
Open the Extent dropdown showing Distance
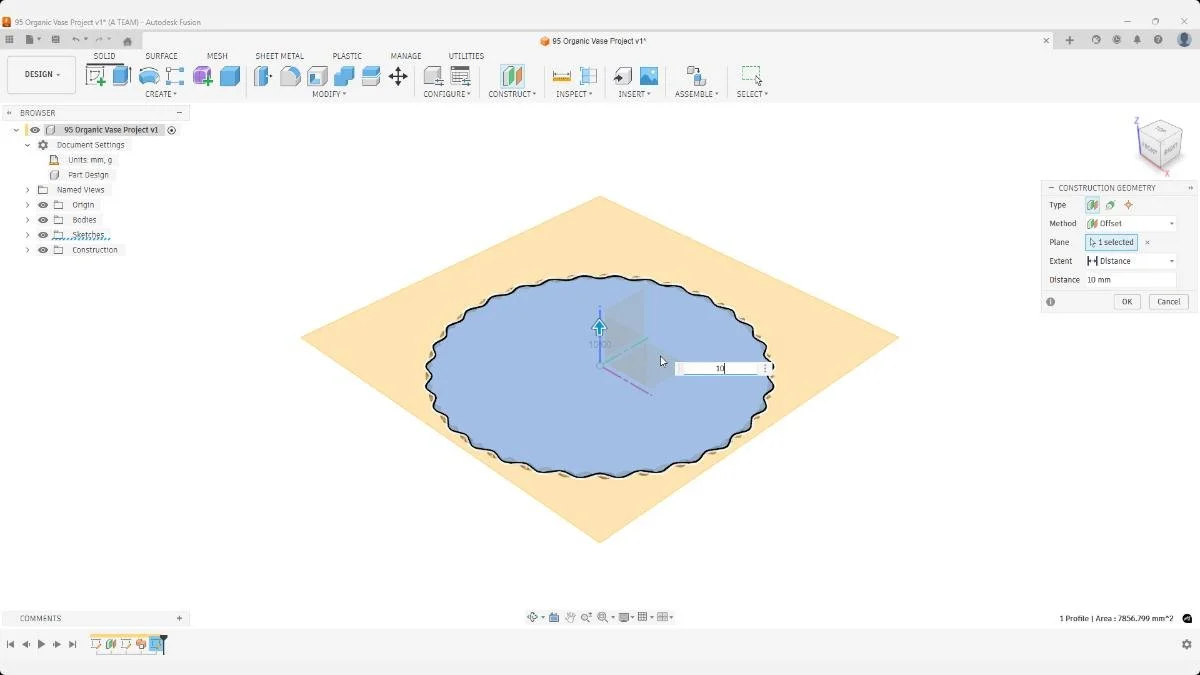(x=1130, y=260)
